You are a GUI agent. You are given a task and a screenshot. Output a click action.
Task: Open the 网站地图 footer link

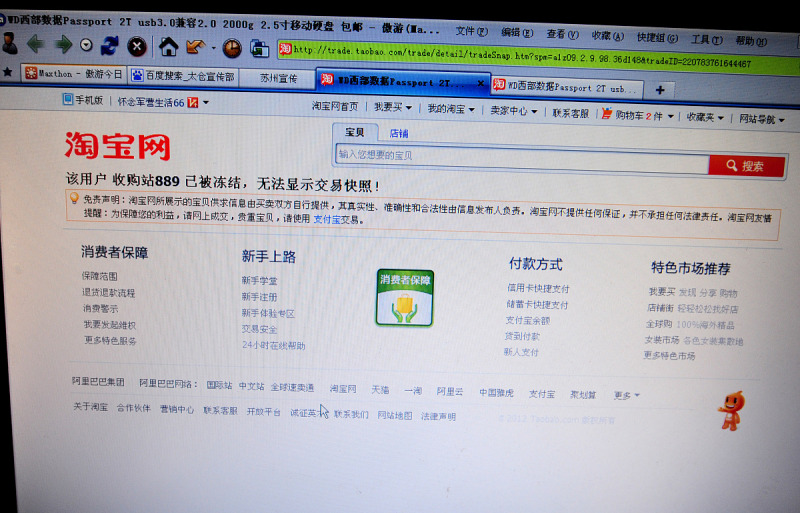pyautogui.click(x=394, y=416)
